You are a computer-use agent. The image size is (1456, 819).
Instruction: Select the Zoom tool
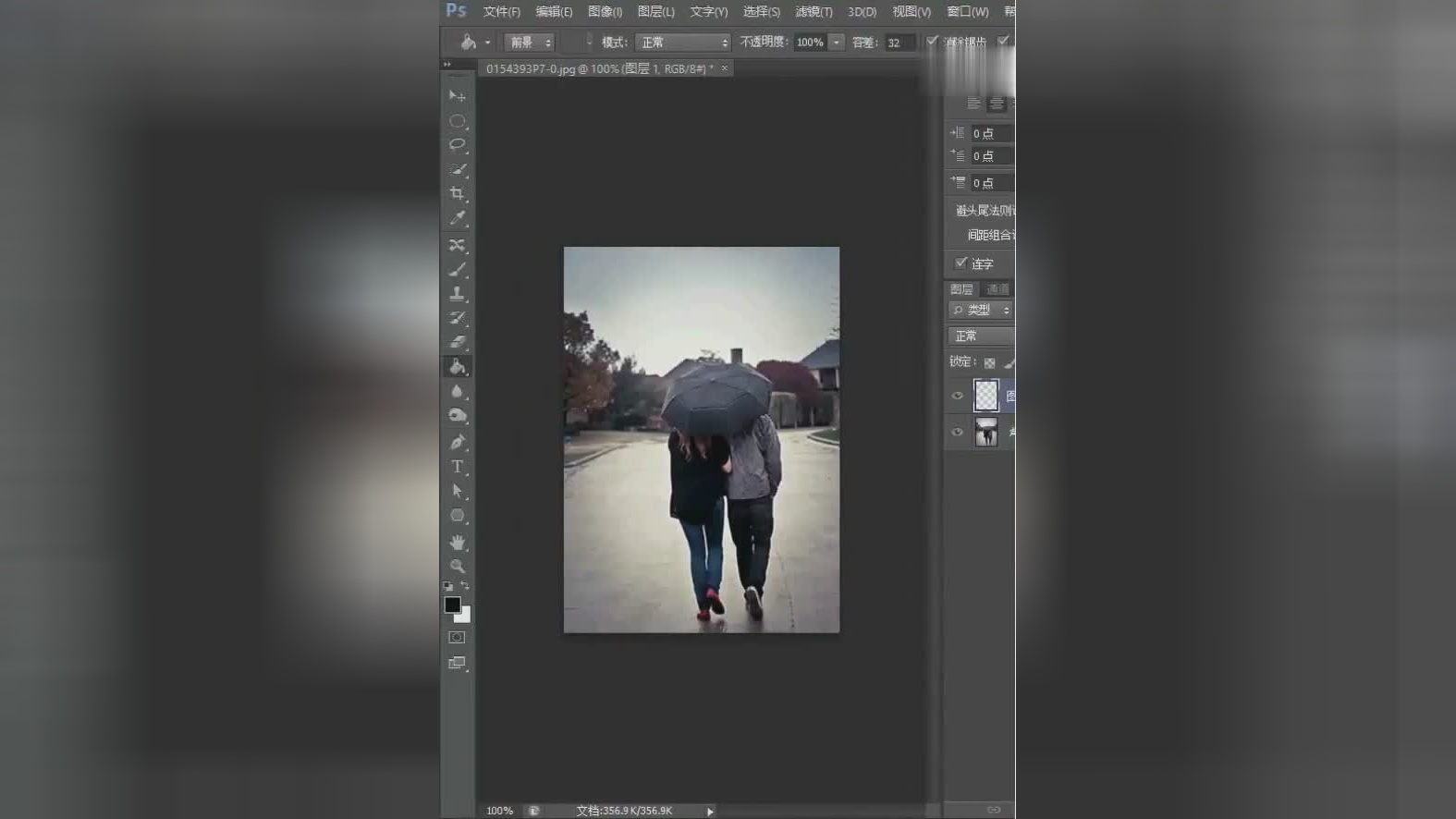457,566
